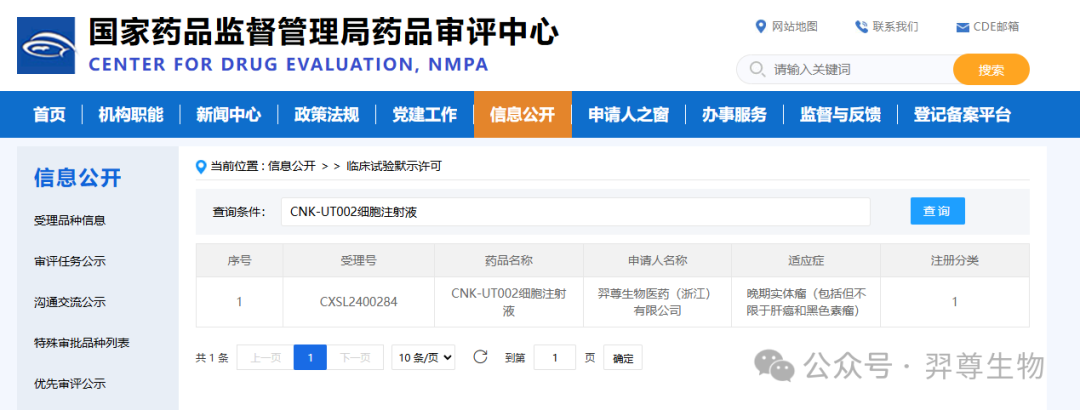The image size is (1080, 410).
Task: Click the blue 查询 button
Action: coord(937,211)
